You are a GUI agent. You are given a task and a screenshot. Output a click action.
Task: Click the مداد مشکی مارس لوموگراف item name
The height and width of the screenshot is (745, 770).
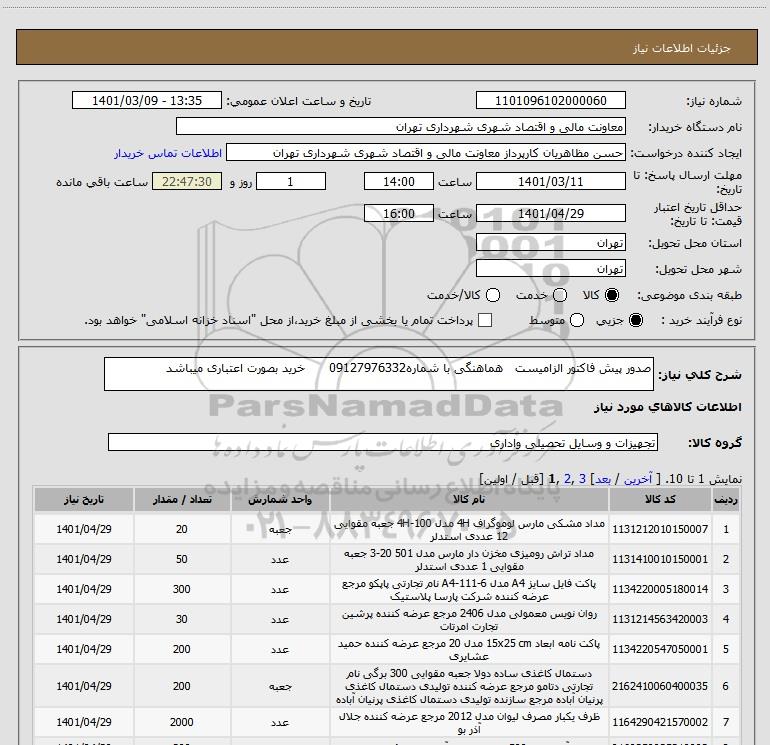pyautogui.click(x=469, y=529)
